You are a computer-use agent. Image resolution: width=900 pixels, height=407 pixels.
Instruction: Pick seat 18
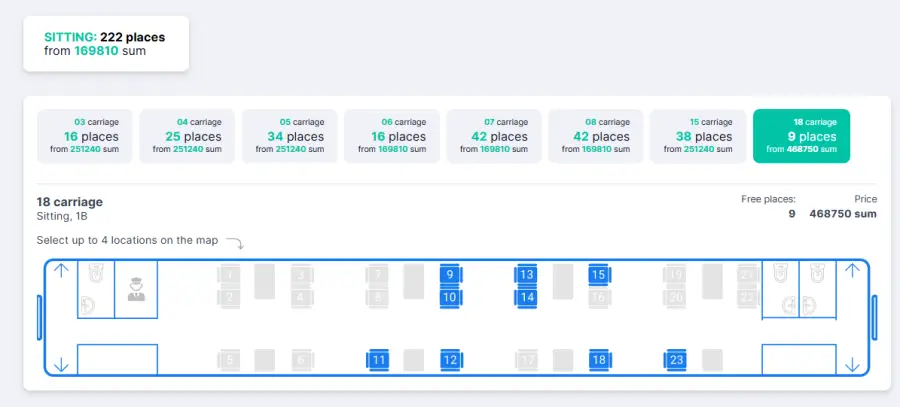coord(599,360)
